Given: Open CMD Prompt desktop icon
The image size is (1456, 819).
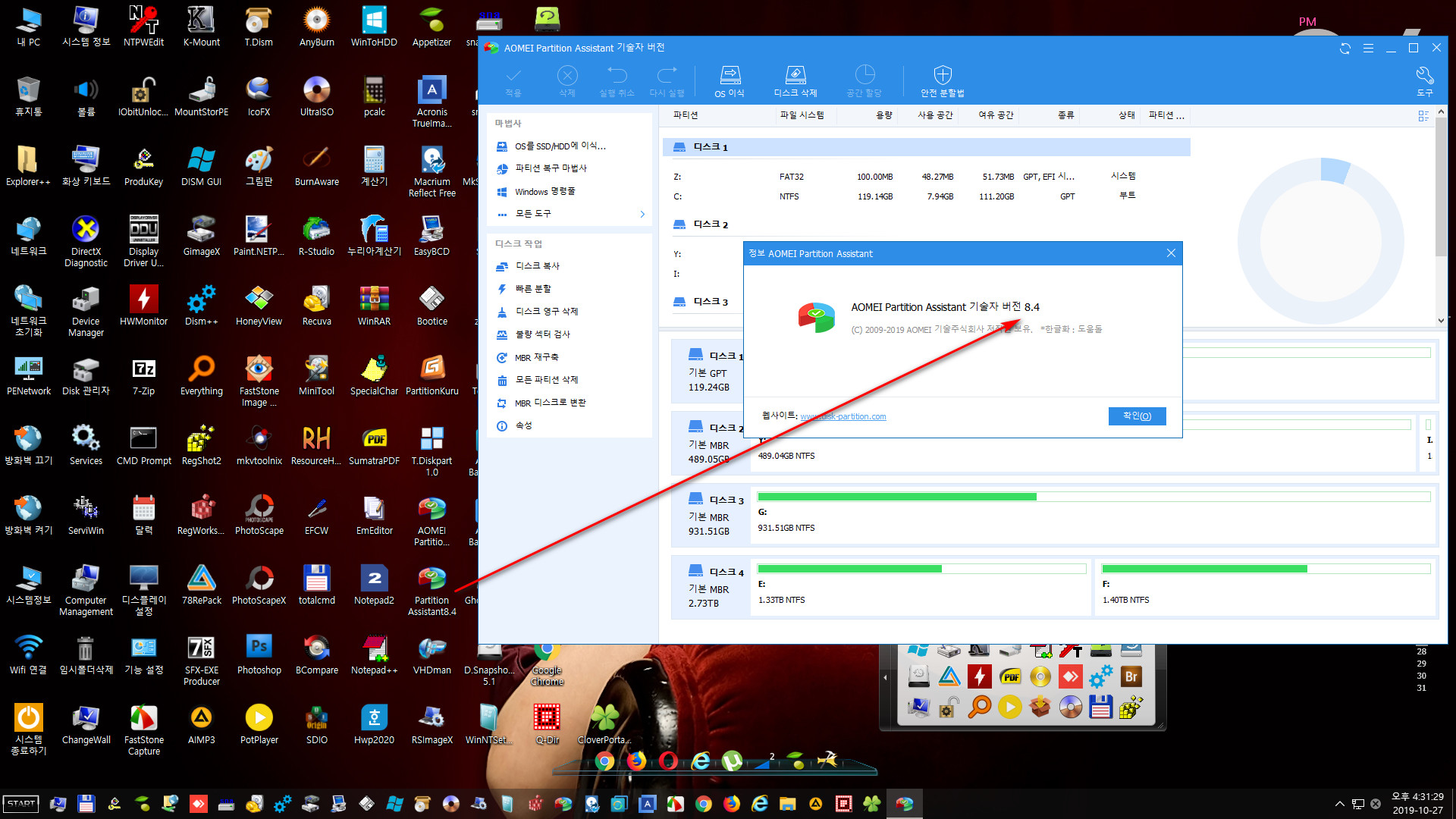Looking at the screenshot, I should [143, 445].
